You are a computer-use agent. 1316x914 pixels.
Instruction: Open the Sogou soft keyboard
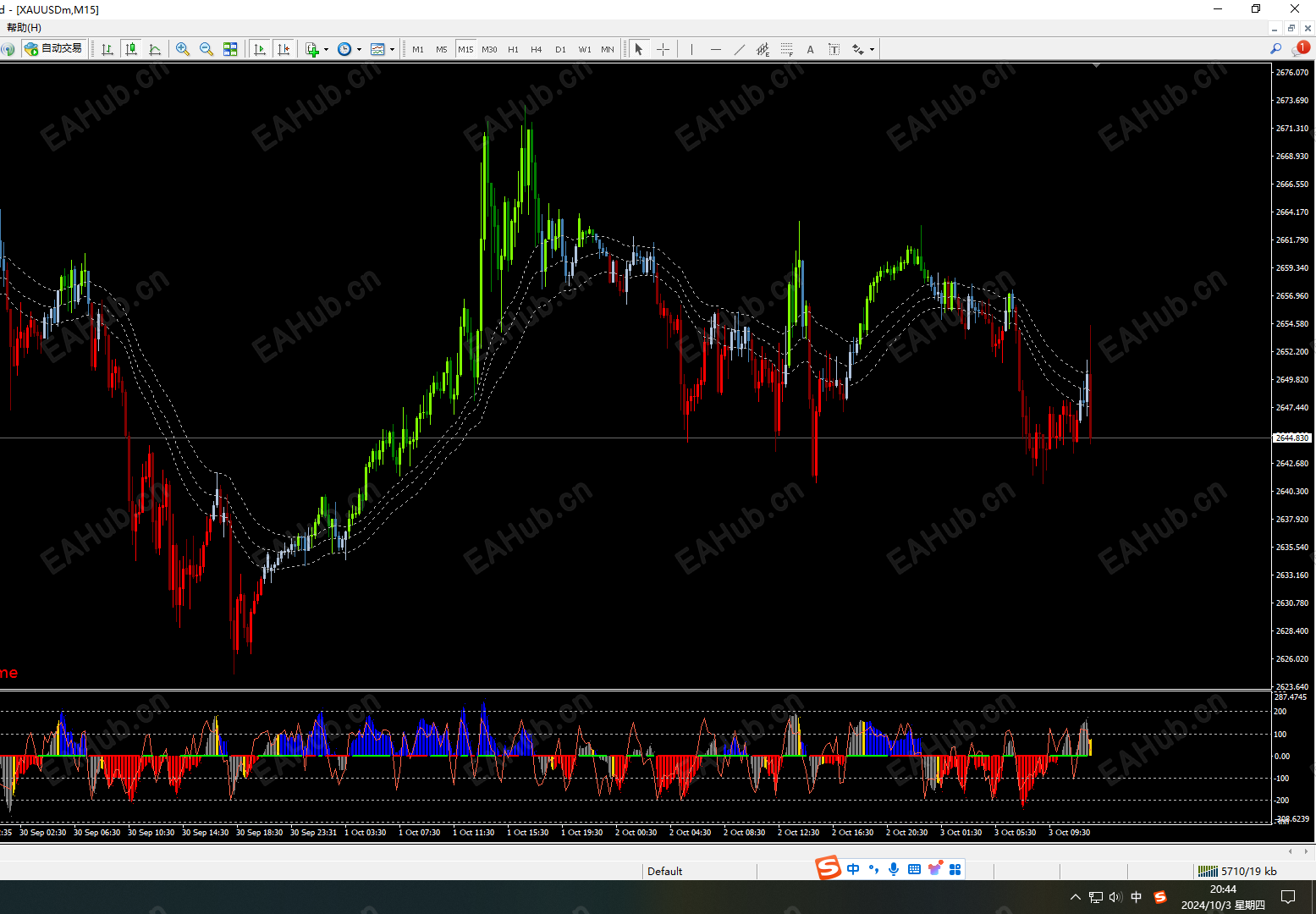(914, 869)
